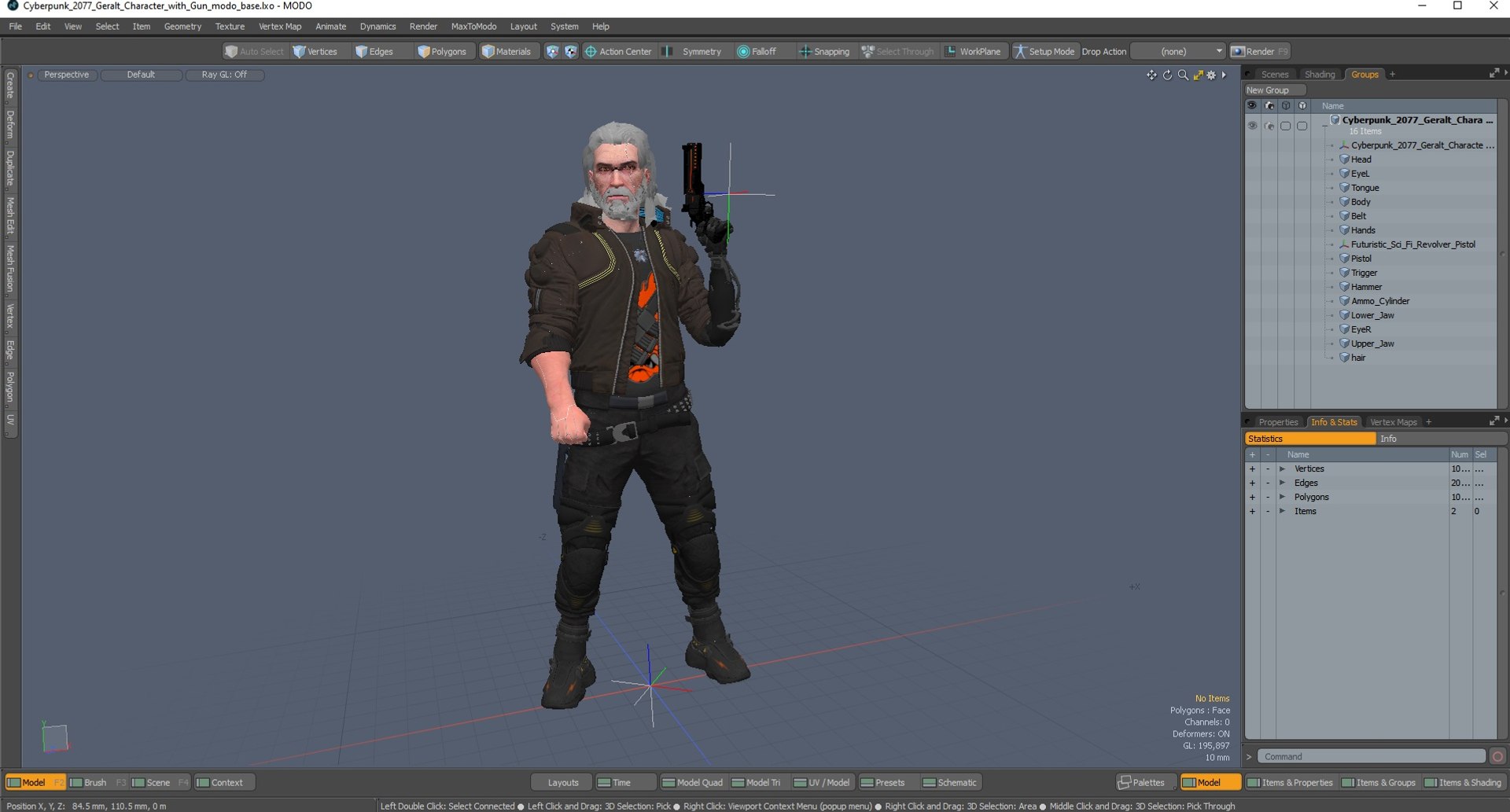This screenshot has height=812, width=1510.
Task: Toggle Symmetry on
Action: click(692, 51)
